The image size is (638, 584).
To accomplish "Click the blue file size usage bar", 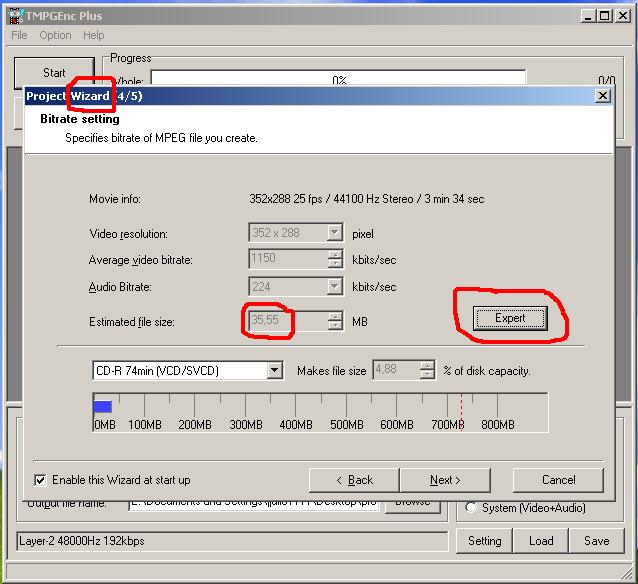I will tap(103, 407).
